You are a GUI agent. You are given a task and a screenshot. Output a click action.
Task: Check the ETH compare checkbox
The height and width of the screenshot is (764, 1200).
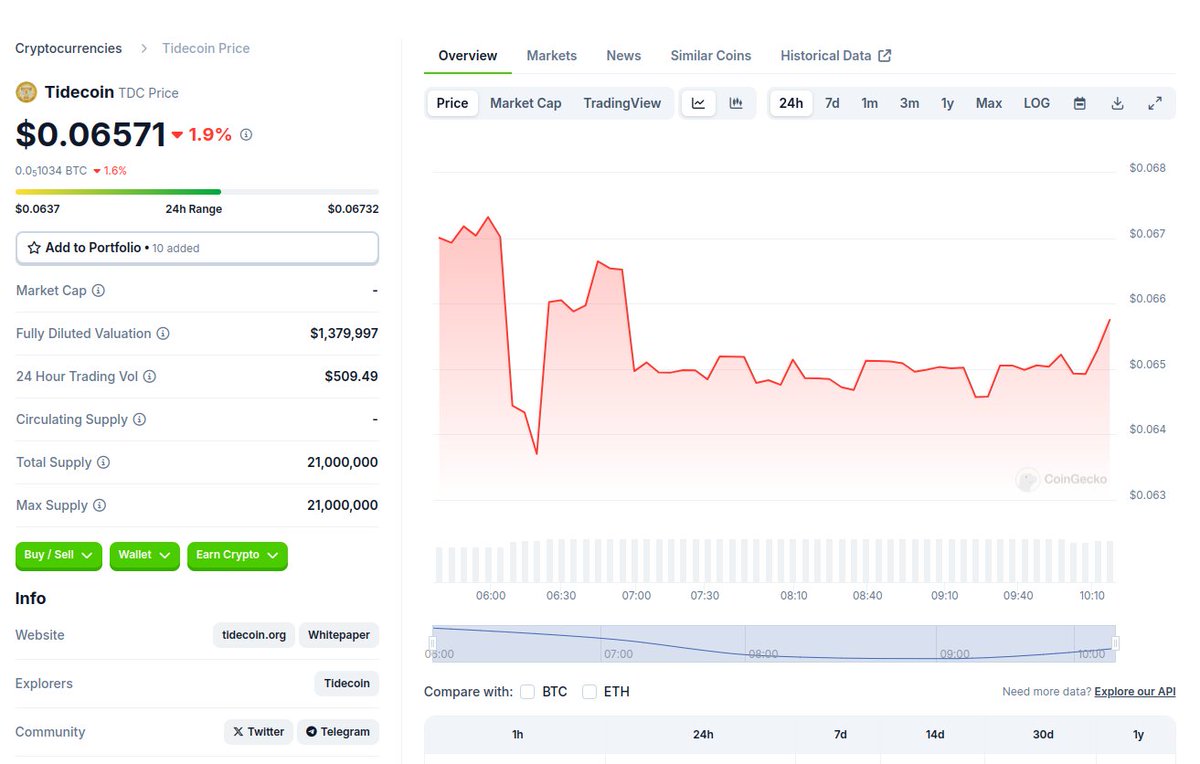pos(589,692)
